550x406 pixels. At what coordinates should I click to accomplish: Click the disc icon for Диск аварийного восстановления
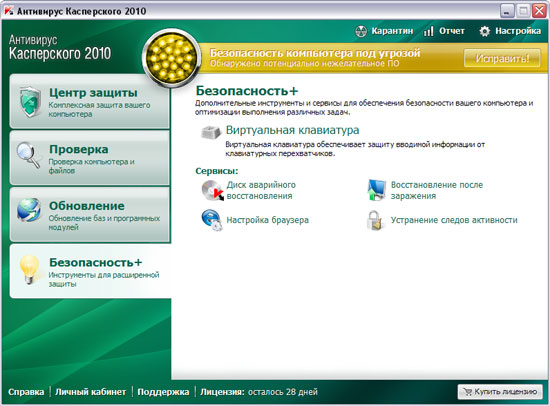coord(213,190)
